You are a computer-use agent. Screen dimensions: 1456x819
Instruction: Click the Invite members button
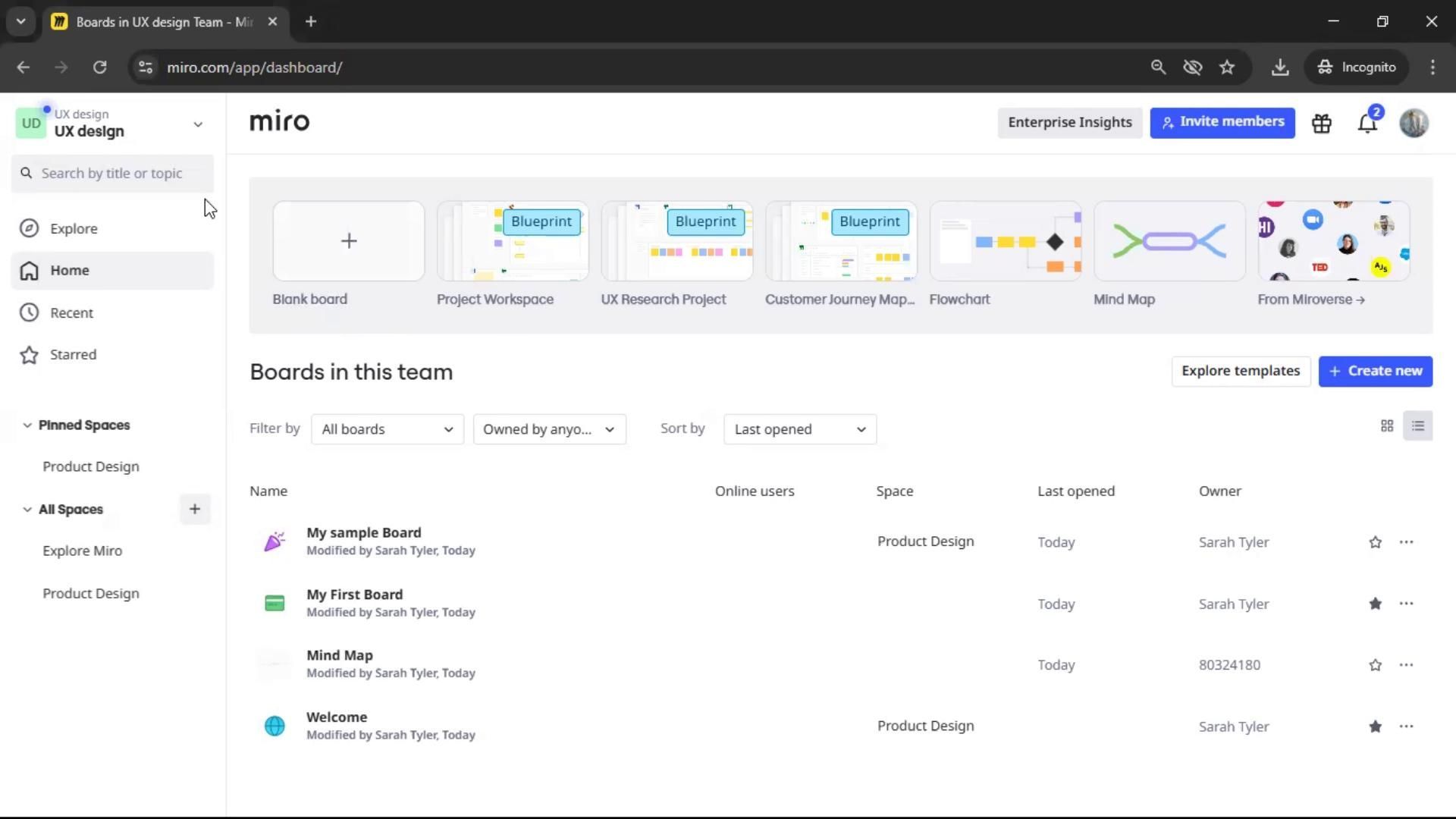(1222, 122)
